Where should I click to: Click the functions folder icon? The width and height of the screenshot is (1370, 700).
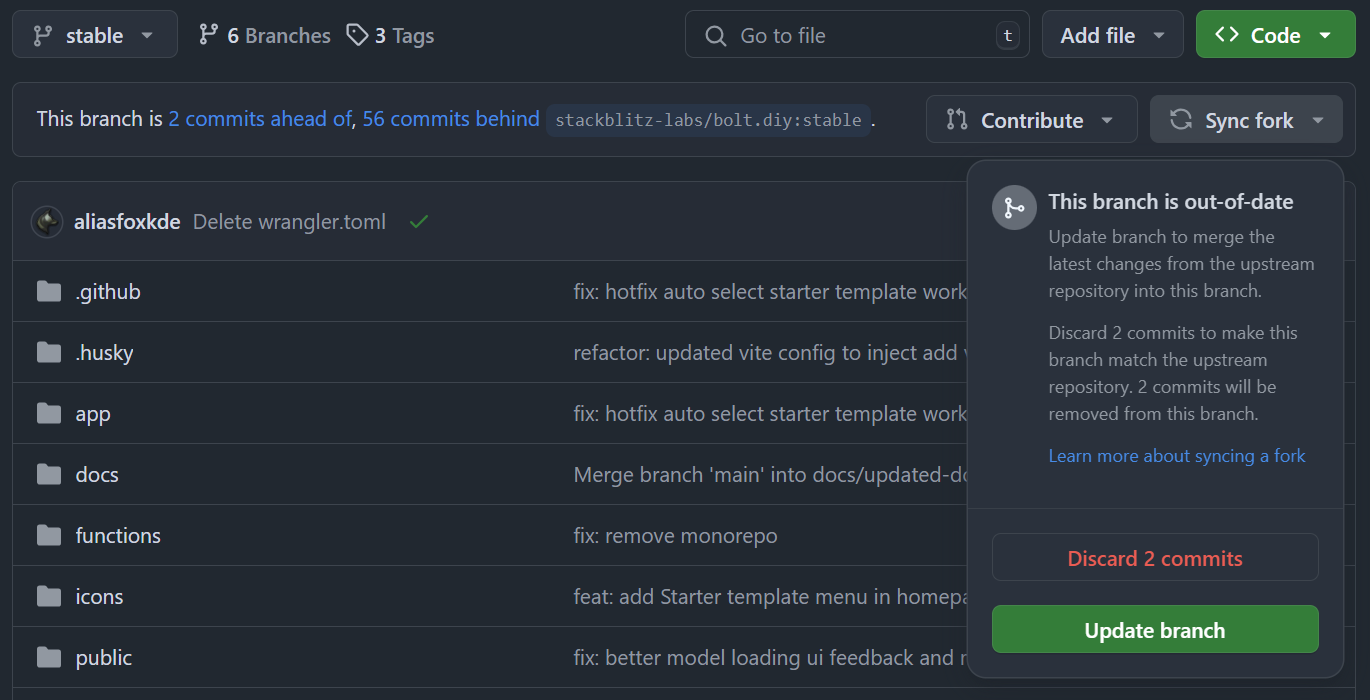pos(49,536)
